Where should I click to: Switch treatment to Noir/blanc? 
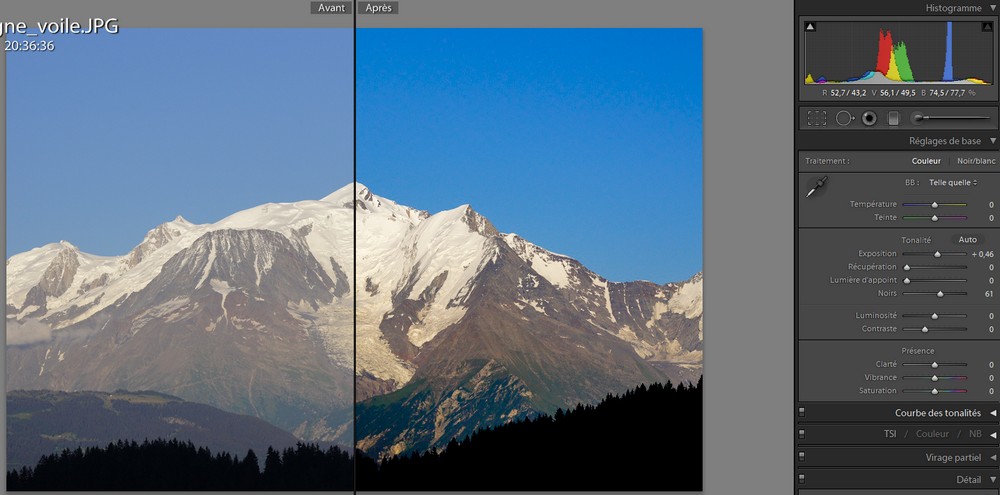tap(976, 161)
